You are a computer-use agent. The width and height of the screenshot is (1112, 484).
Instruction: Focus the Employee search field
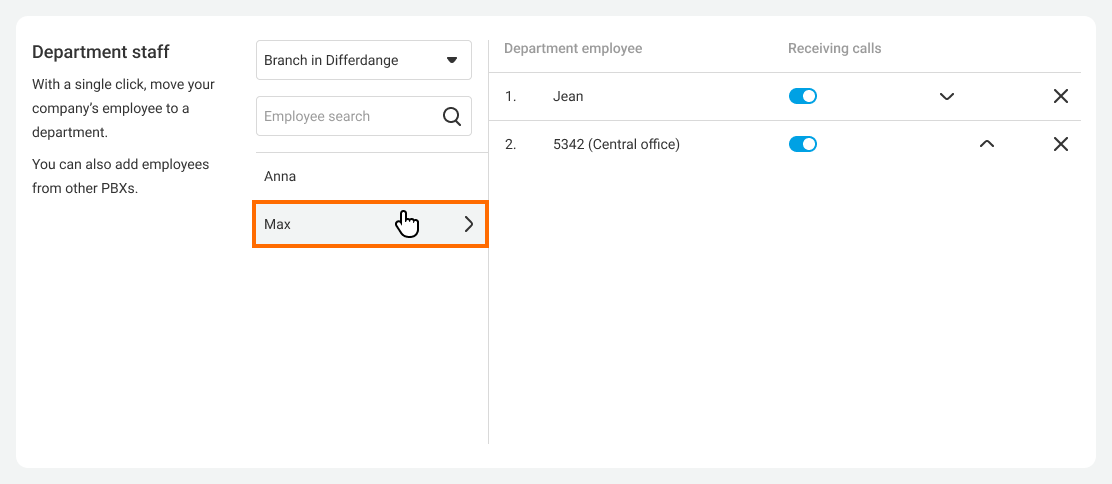345,116
